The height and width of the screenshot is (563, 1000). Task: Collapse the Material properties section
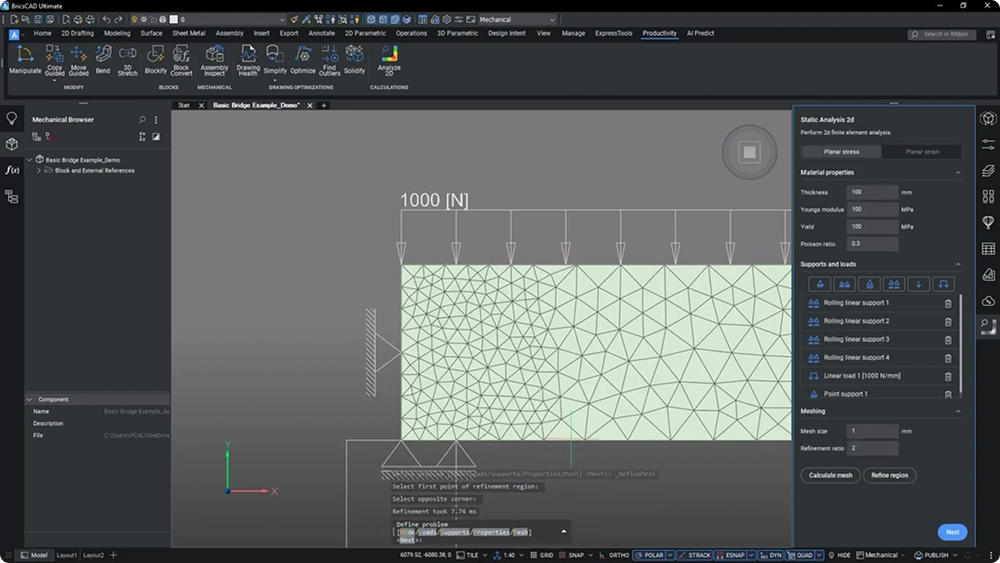click(x=958, y=173)
